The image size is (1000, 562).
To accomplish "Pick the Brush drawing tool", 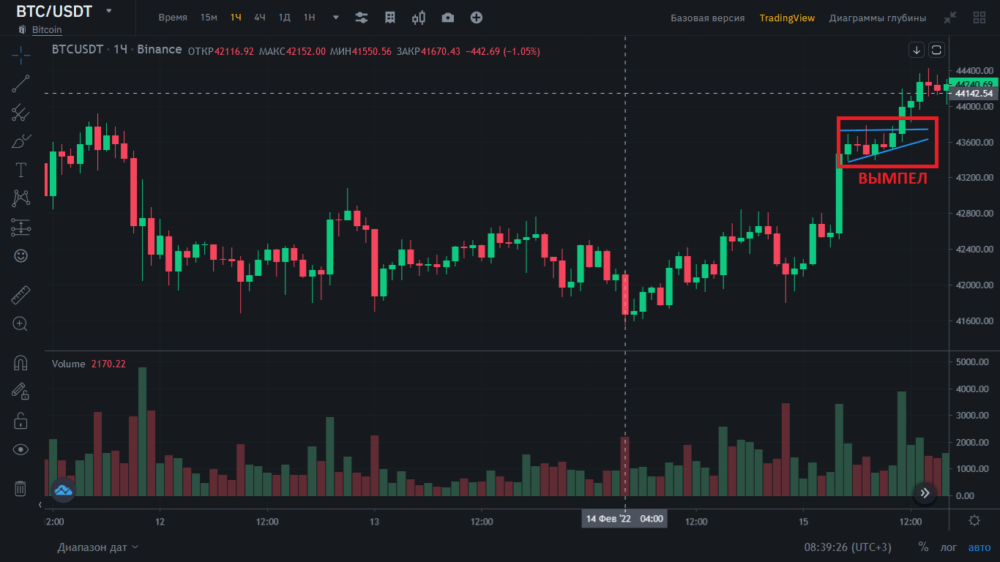I will coord(20,141).
